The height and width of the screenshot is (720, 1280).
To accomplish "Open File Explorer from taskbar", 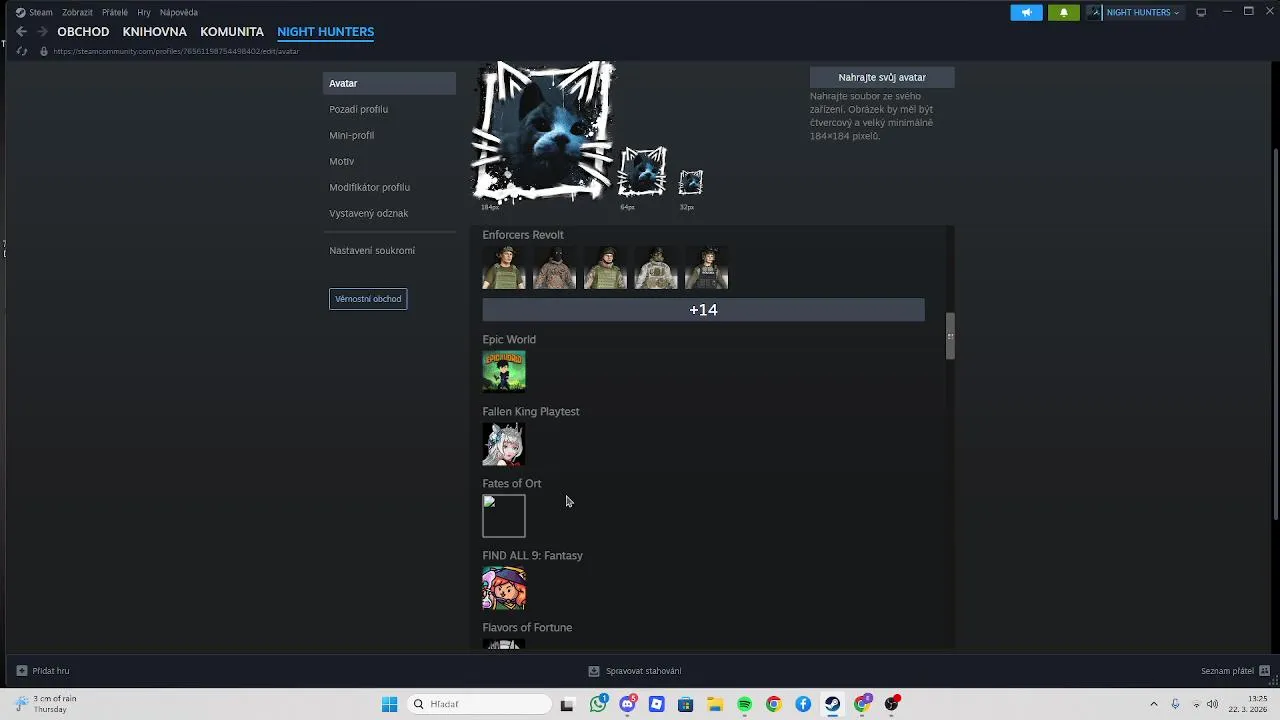I will 715,704.
